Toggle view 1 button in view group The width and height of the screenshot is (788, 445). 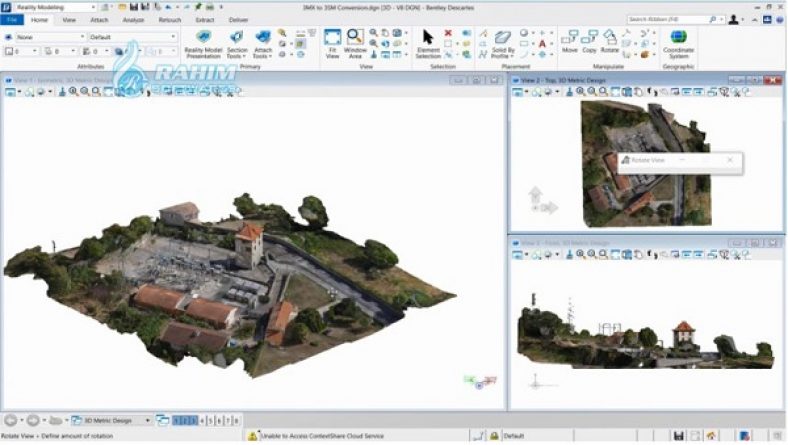click(178, 421)
